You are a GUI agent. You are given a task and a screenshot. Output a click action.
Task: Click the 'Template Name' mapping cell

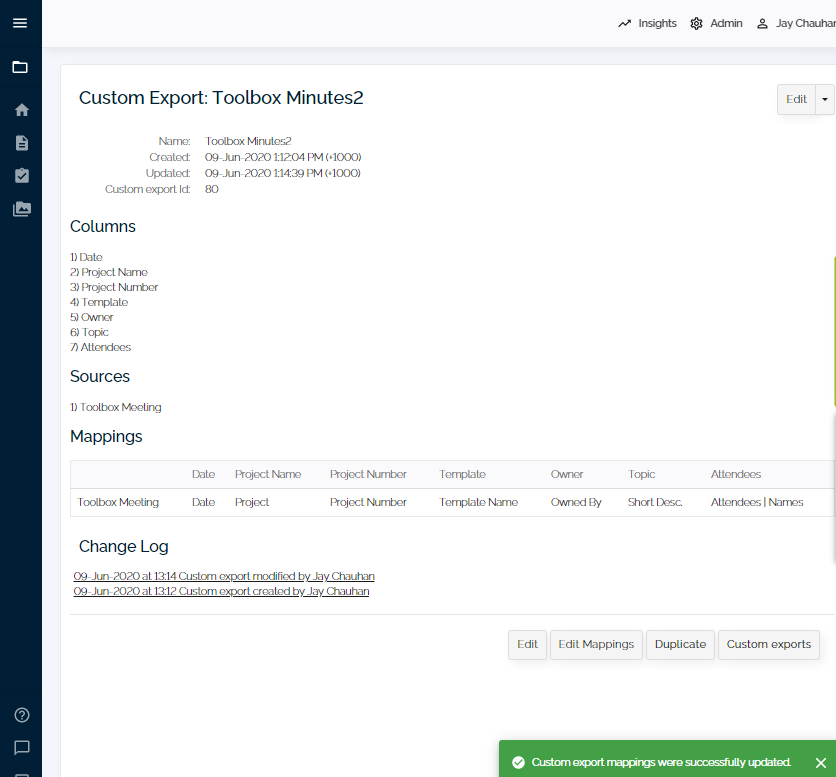coord(478,502)
